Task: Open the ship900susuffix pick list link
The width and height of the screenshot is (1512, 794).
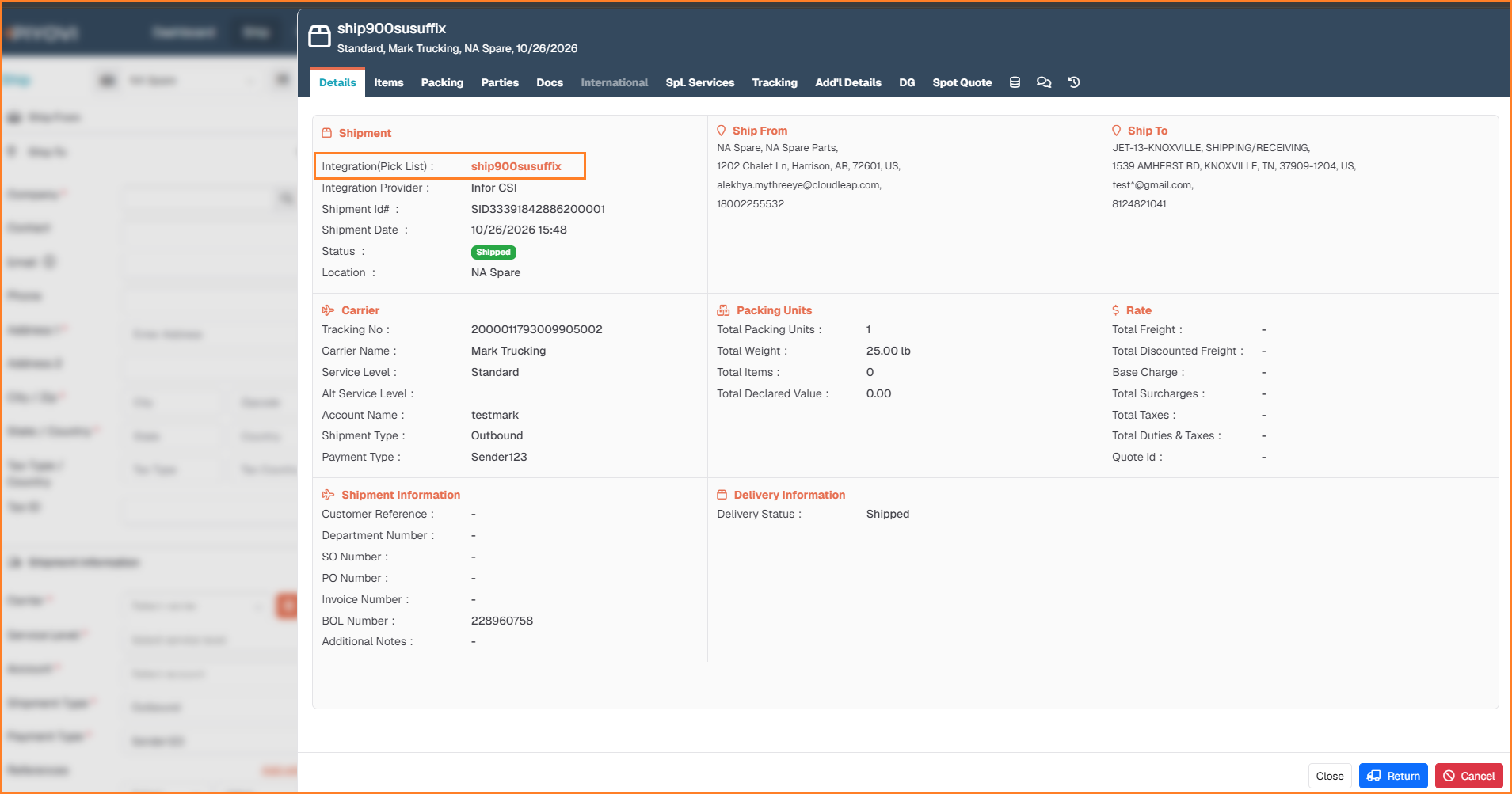Action: [x=516, y=166]
